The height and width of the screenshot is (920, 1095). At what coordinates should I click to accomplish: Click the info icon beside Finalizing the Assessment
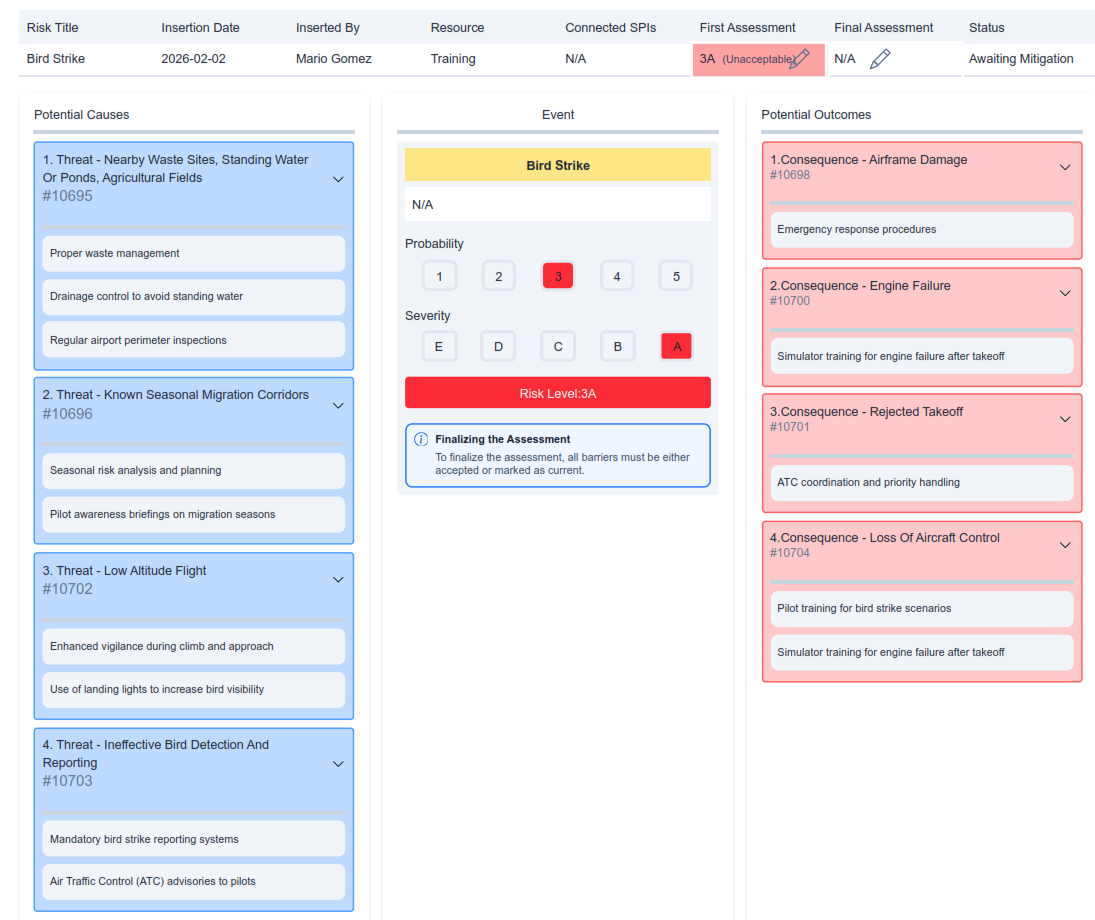pos(421,439)
